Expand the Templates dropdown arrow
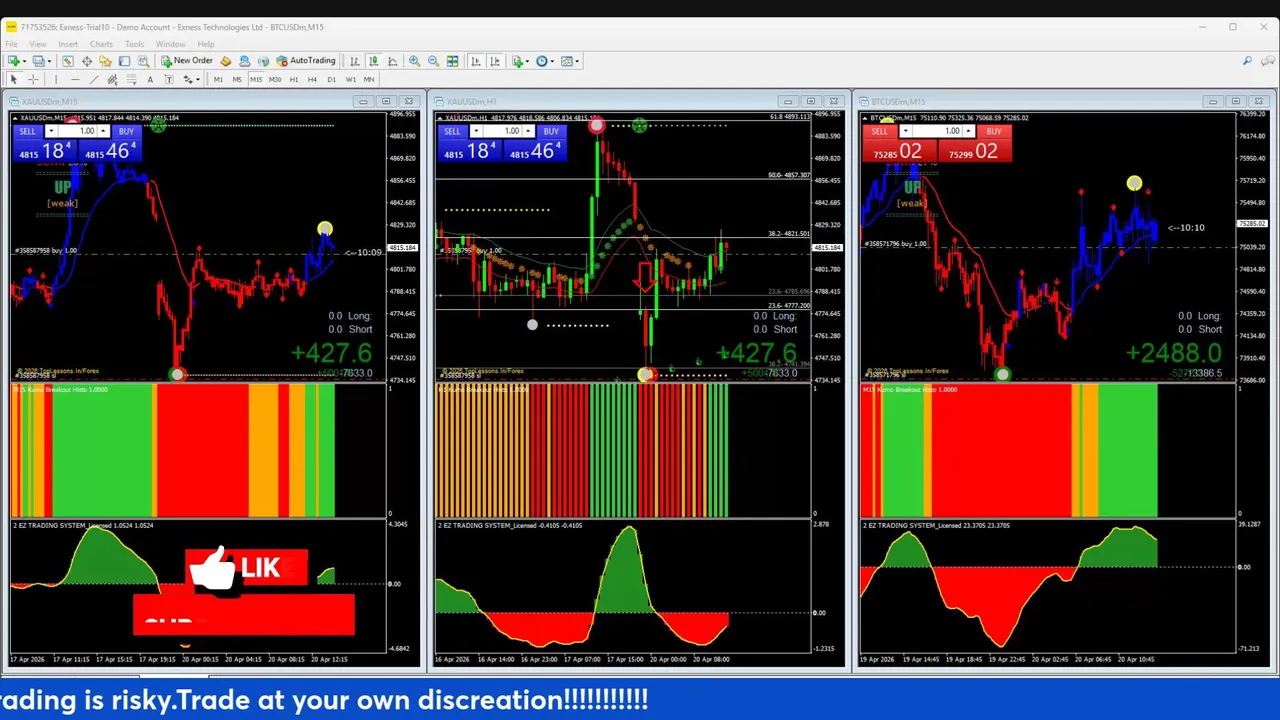 point(577,61)
